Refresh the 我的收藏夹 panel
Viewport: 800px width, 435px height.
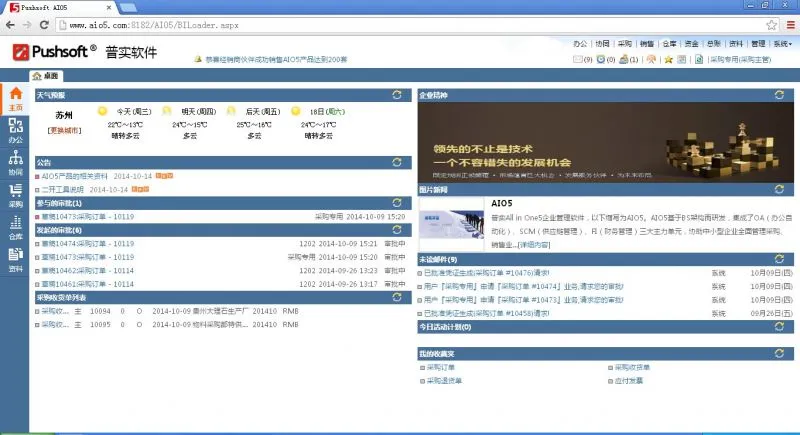pos(779,353)
